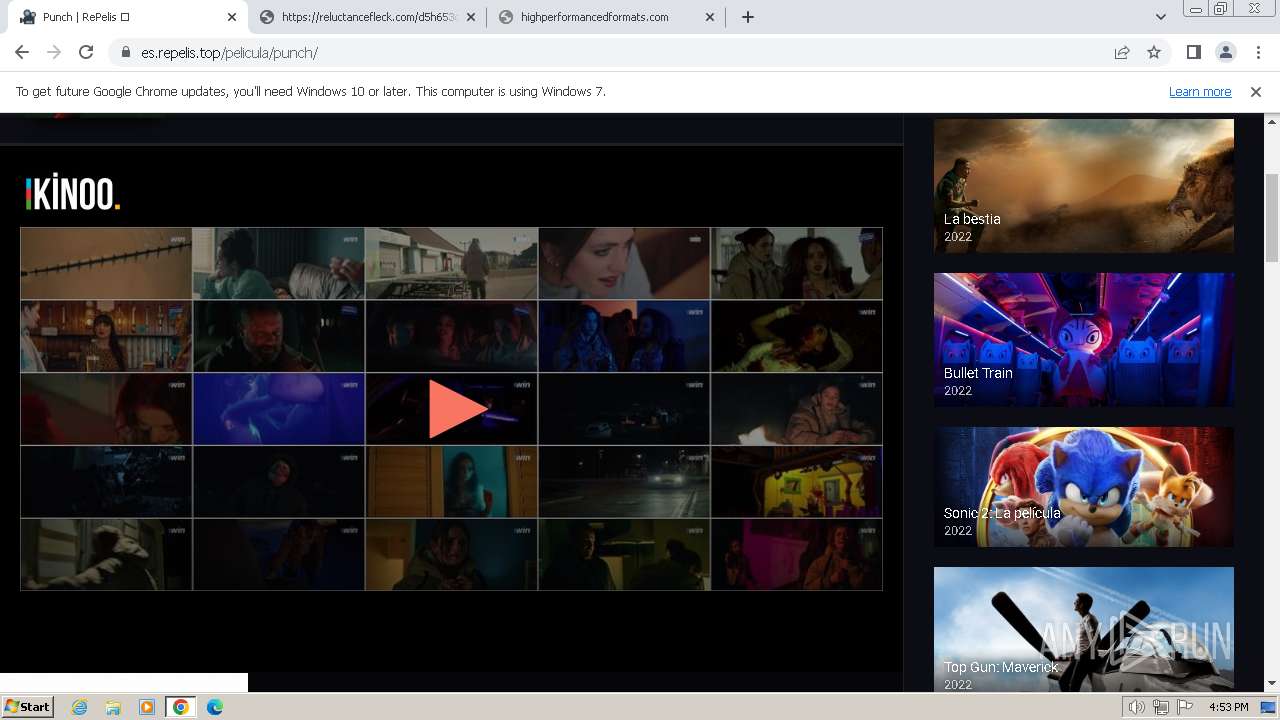The image size is (1280, 720).
Task: Open File Explorer from the taskbar
Action: point(113,707)
